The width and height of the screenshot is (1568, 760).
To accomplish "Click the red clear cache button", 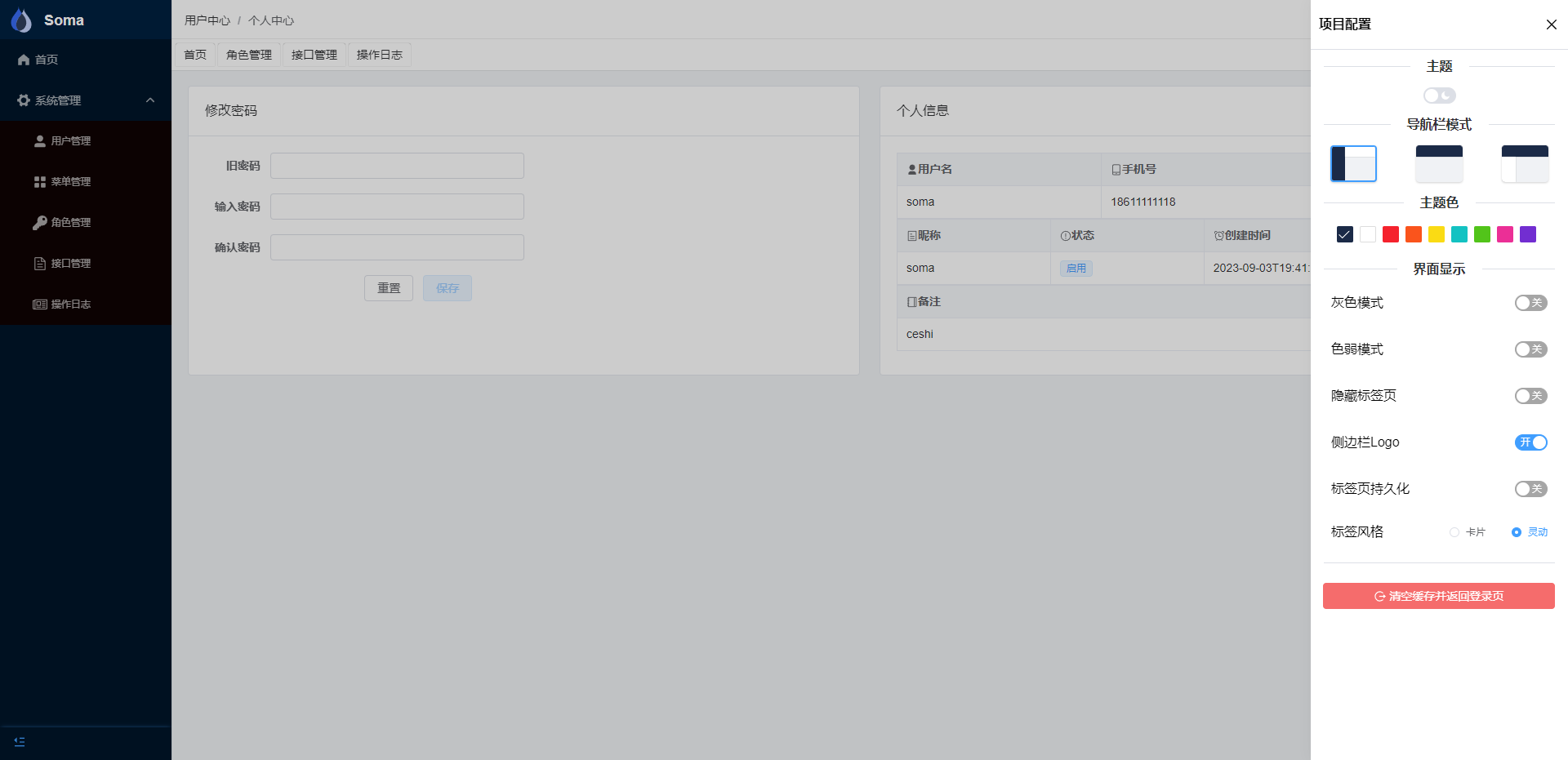I will pos(1438,596).
